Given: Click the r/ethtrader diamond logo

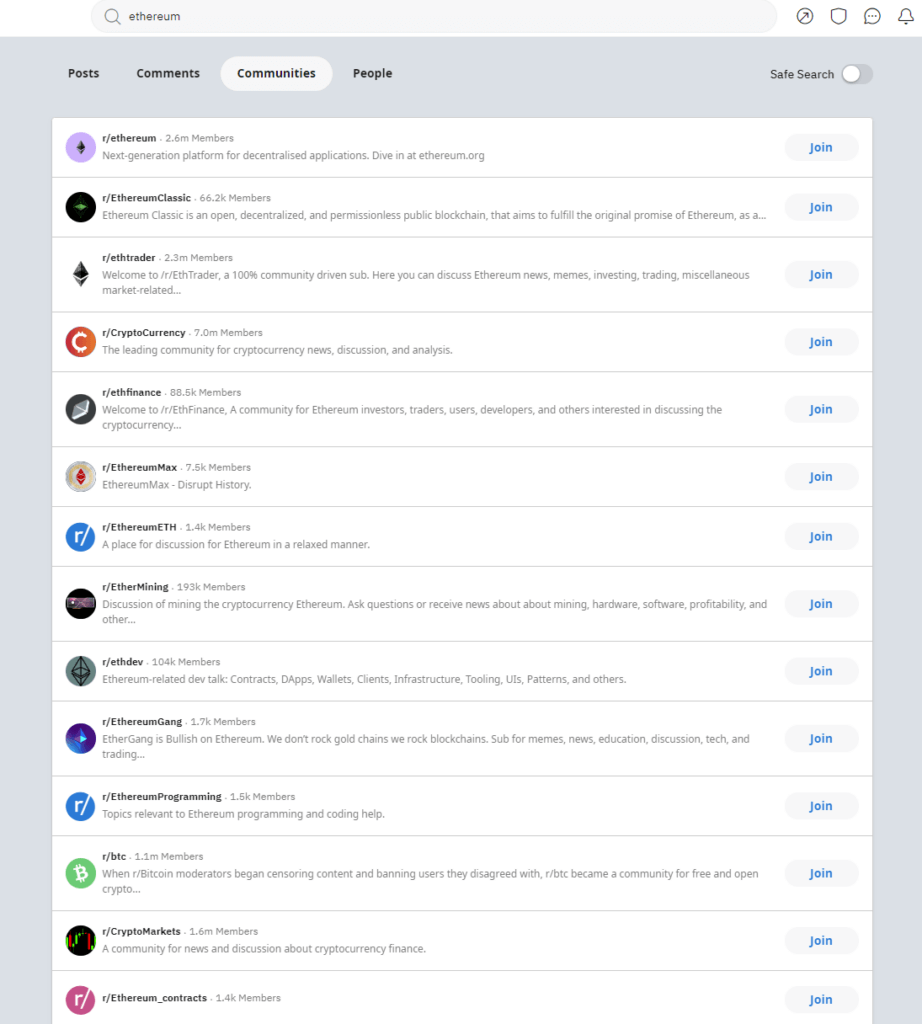Looking at the screenshot, I should click(x=80, y=274).
